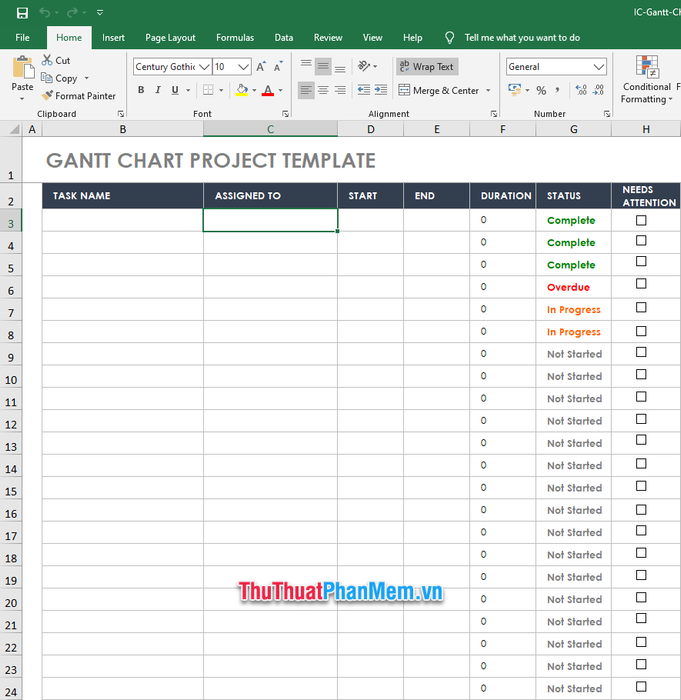Open the Century Gothic font name dropdown
The height and width of the screenshot is (700, 681).
pos(204,67)
